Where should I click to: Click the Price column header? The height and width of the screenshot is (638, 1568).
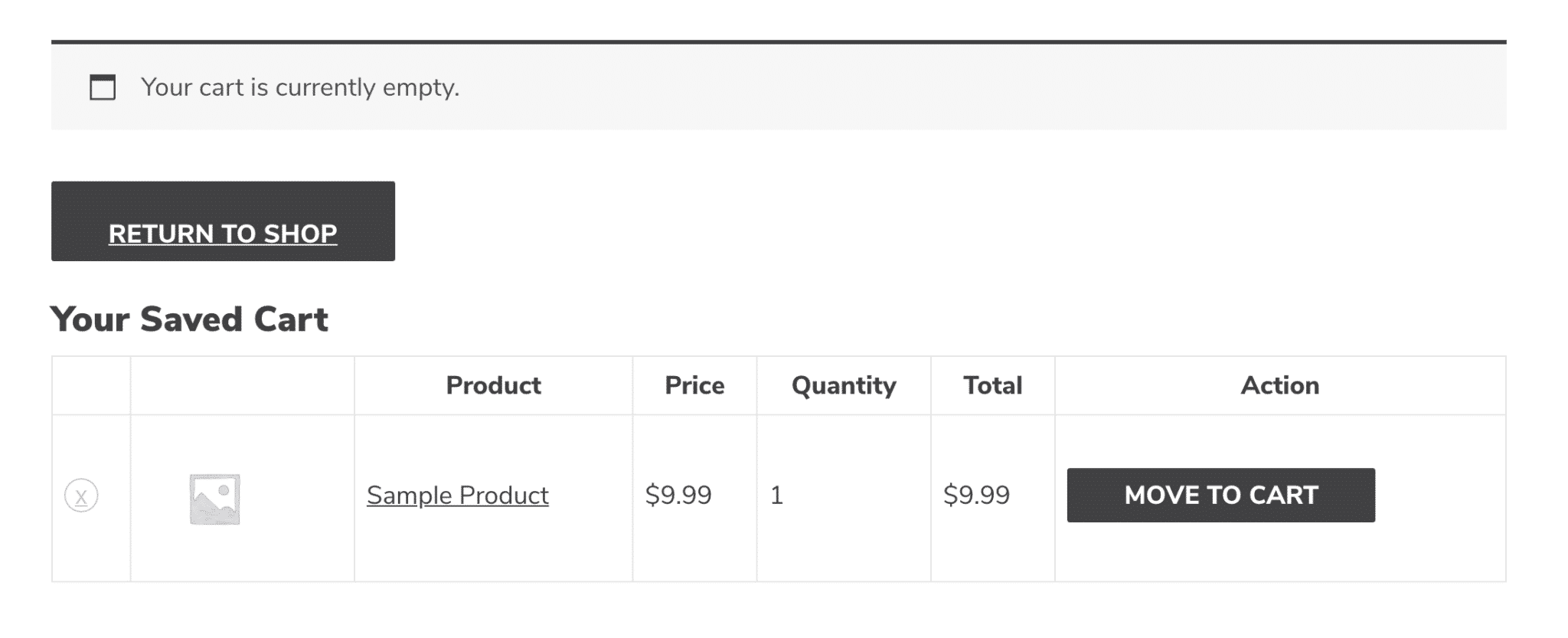[694, 385]
